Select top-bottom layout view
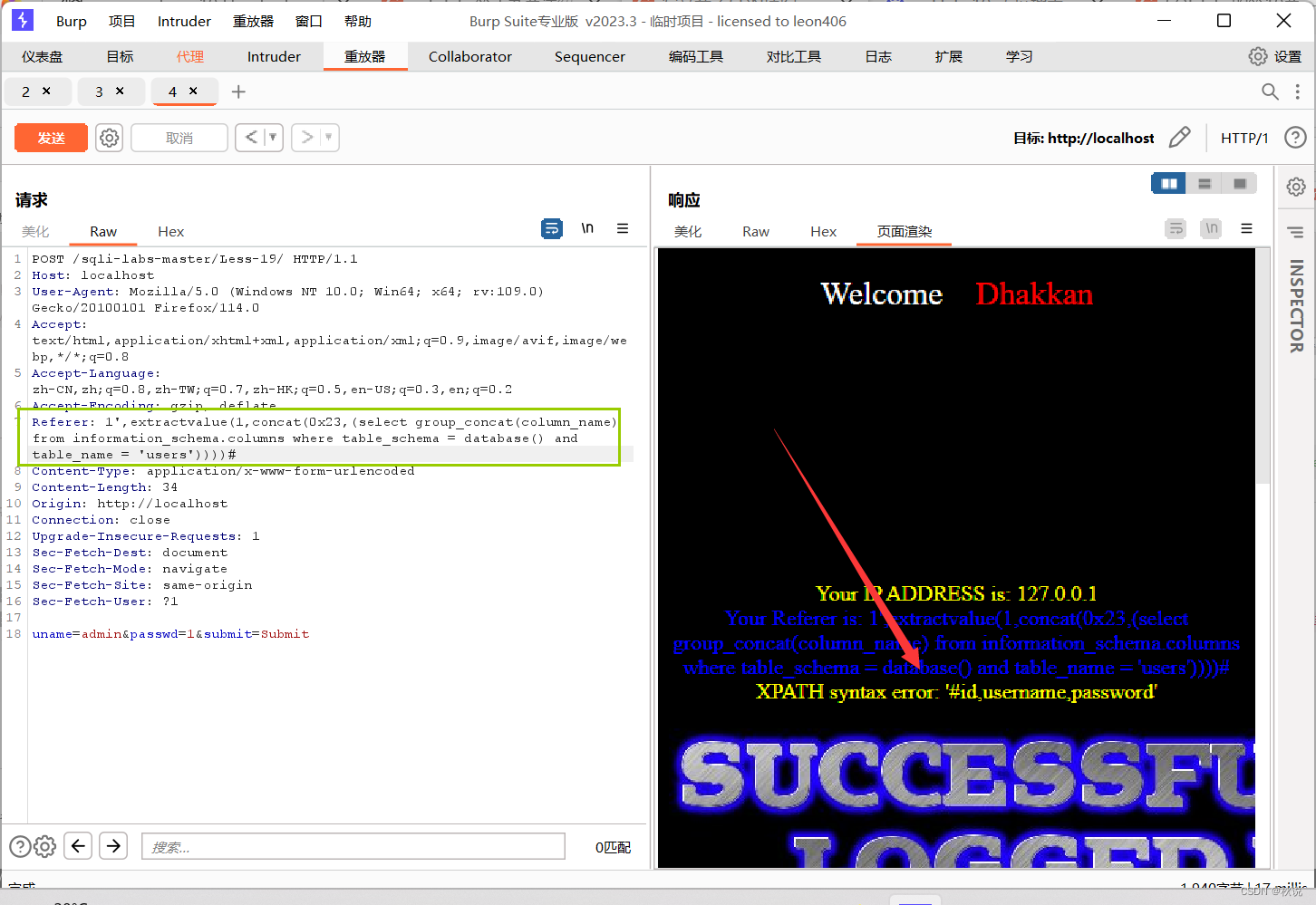The image size is (1316, 905). click(1205, 184)
